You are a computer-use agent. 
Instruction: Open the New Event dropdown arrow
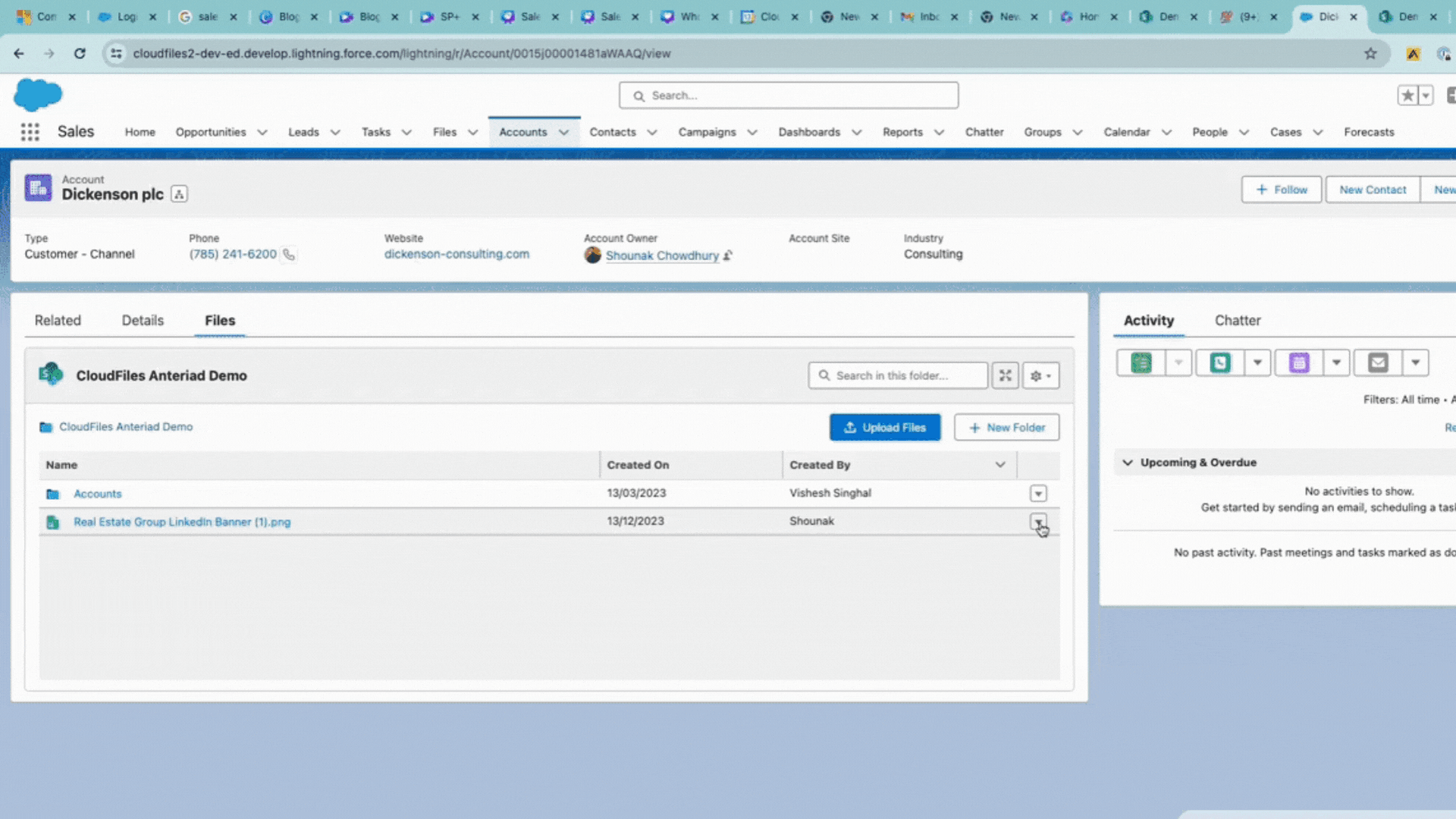click(x=1336, y=362)
